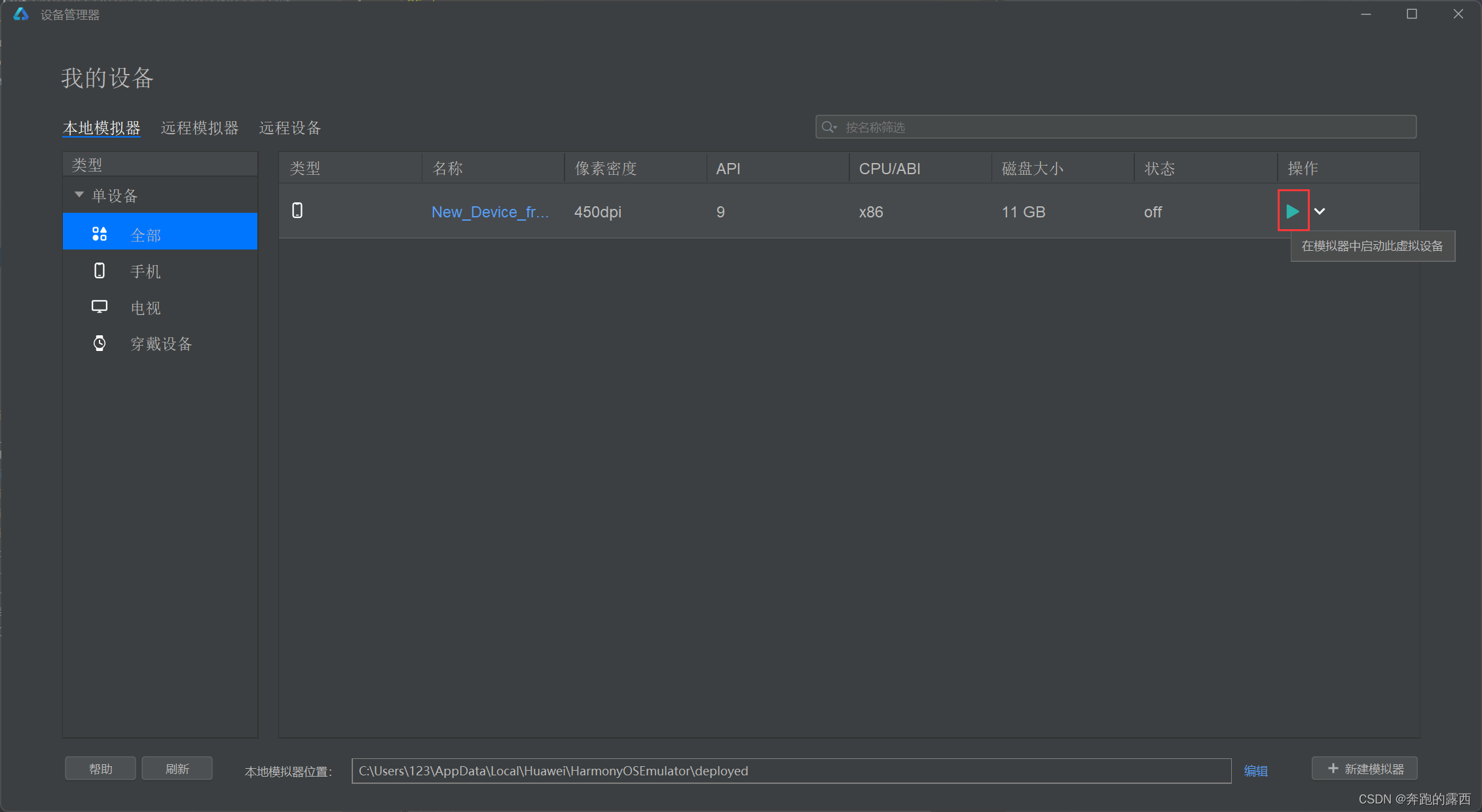Click 新建模拟器 to create an emulator
This screenshot has height=812, width=1482.
point(1365,769)
